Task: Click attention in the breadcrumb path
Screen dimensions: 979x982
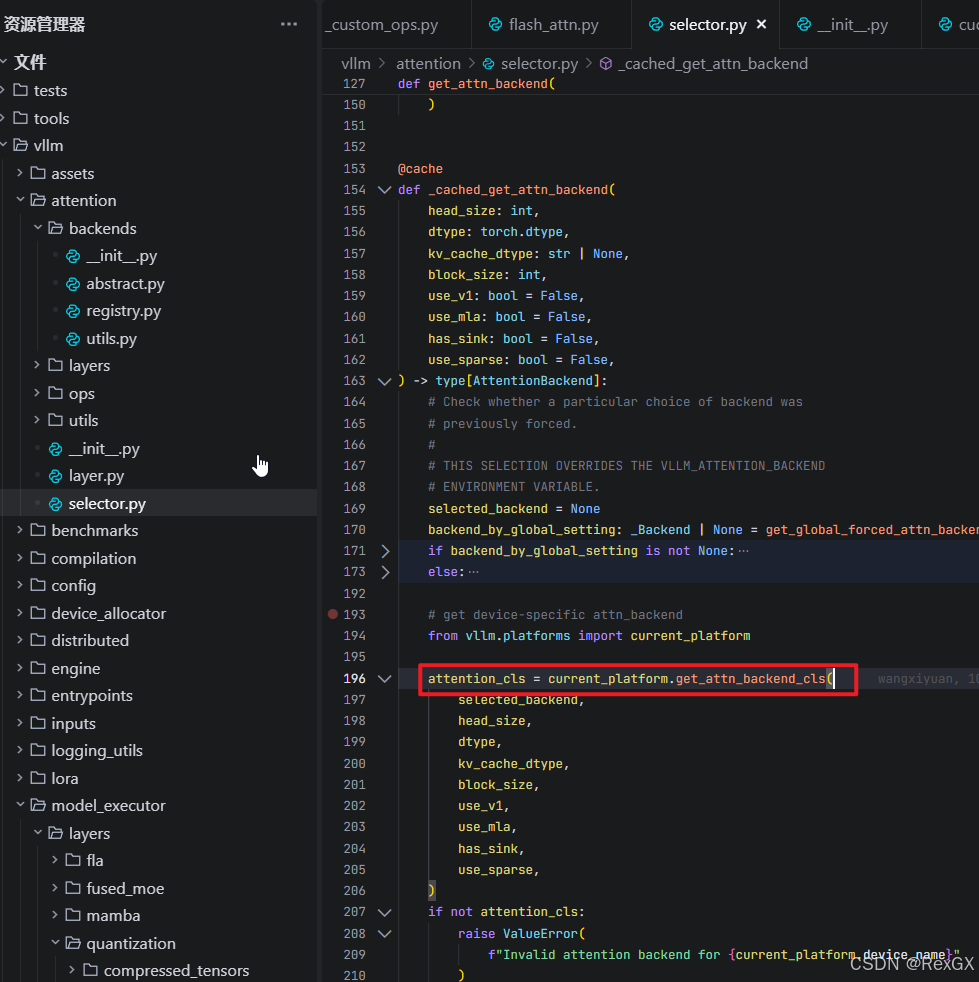Action: coord(428,64)
